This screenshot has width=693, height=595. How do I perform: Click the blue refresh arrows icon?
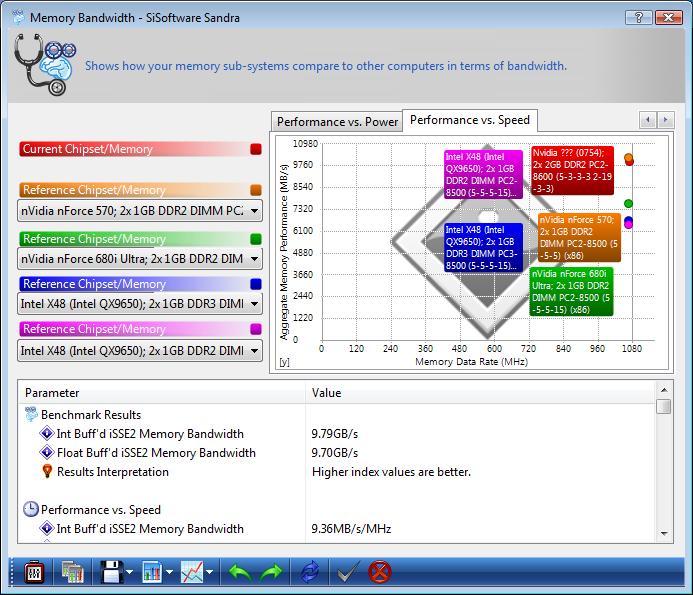(310, 572)
